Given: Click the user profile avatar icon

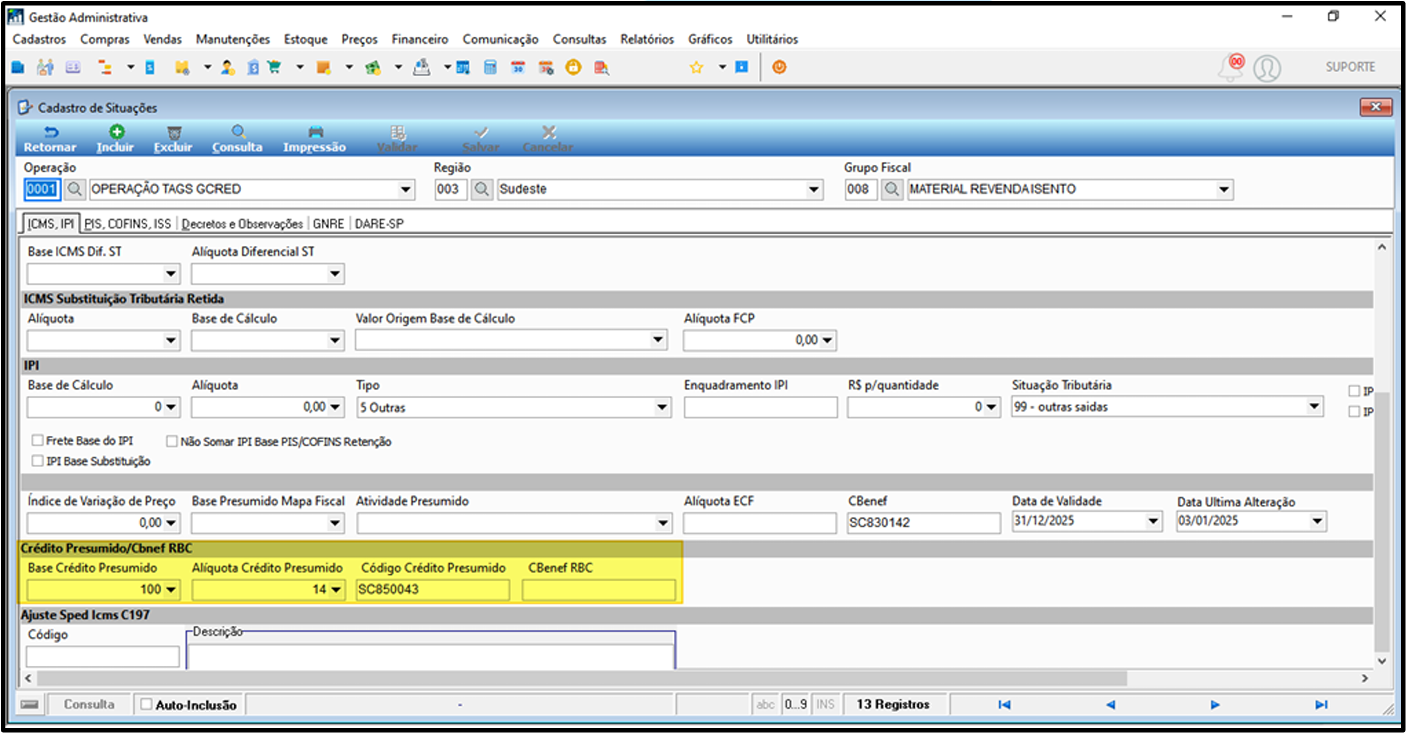Looking at the screenshot, I should coord(1267,68).
